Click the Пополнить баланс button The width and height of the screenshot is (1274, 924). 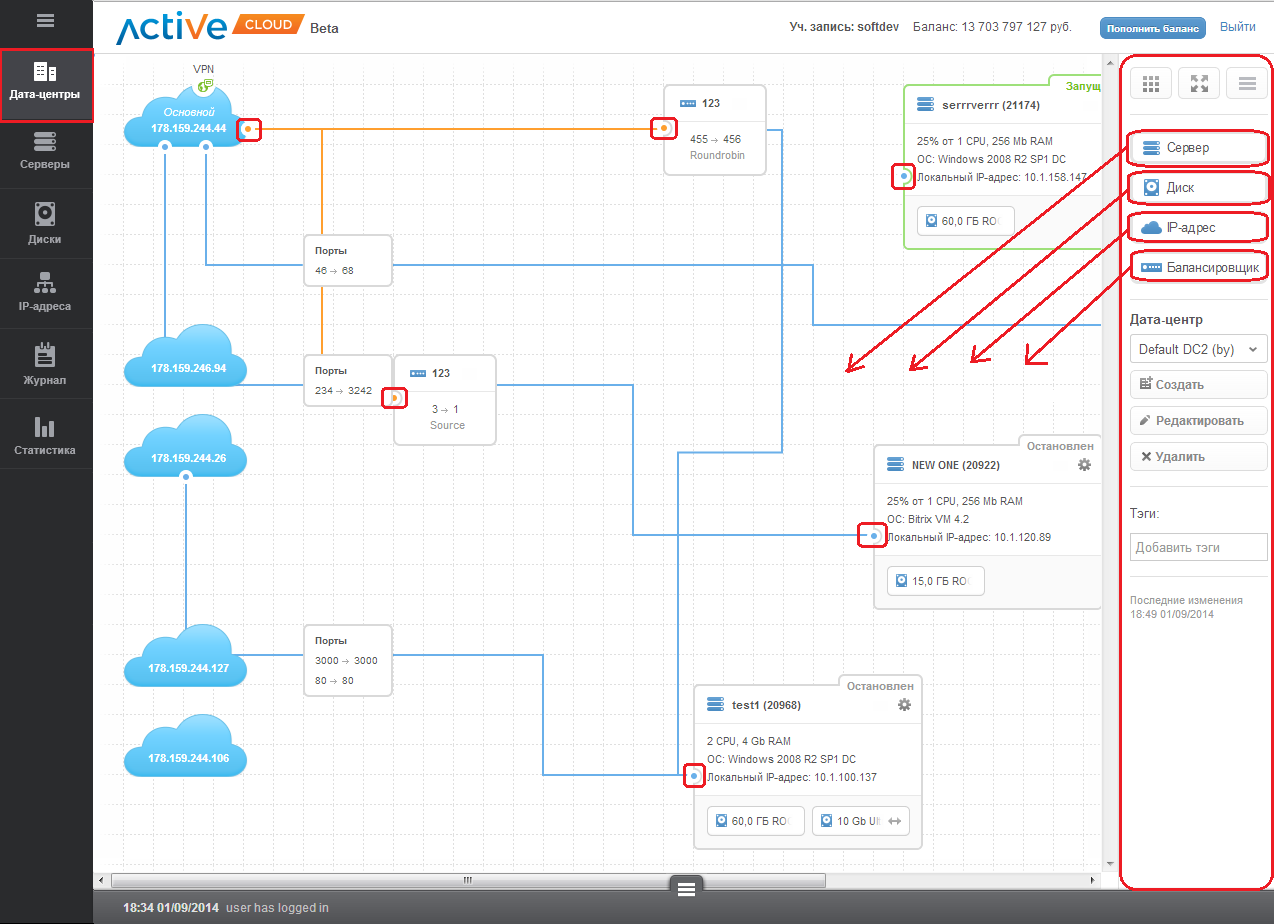click(x=1152, y=28)
